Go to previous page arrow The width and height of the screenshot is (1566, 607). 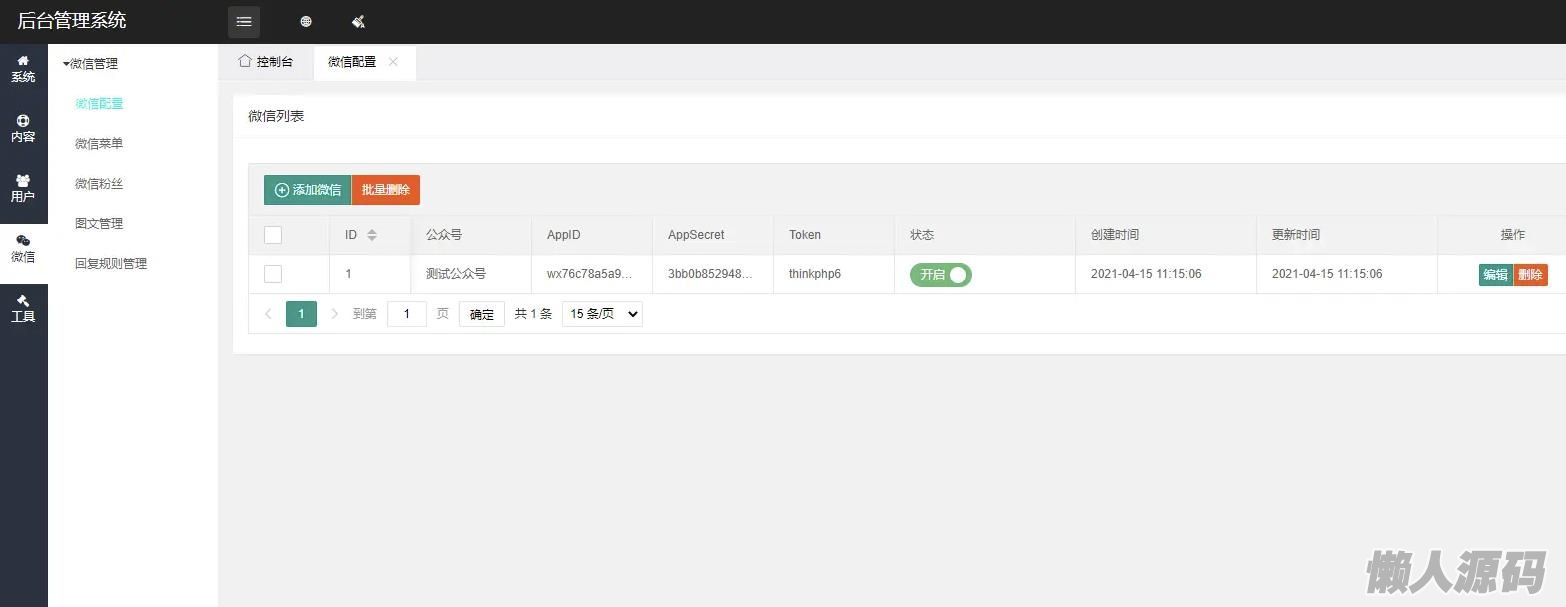pyautogui.click(x=268, y=314)
